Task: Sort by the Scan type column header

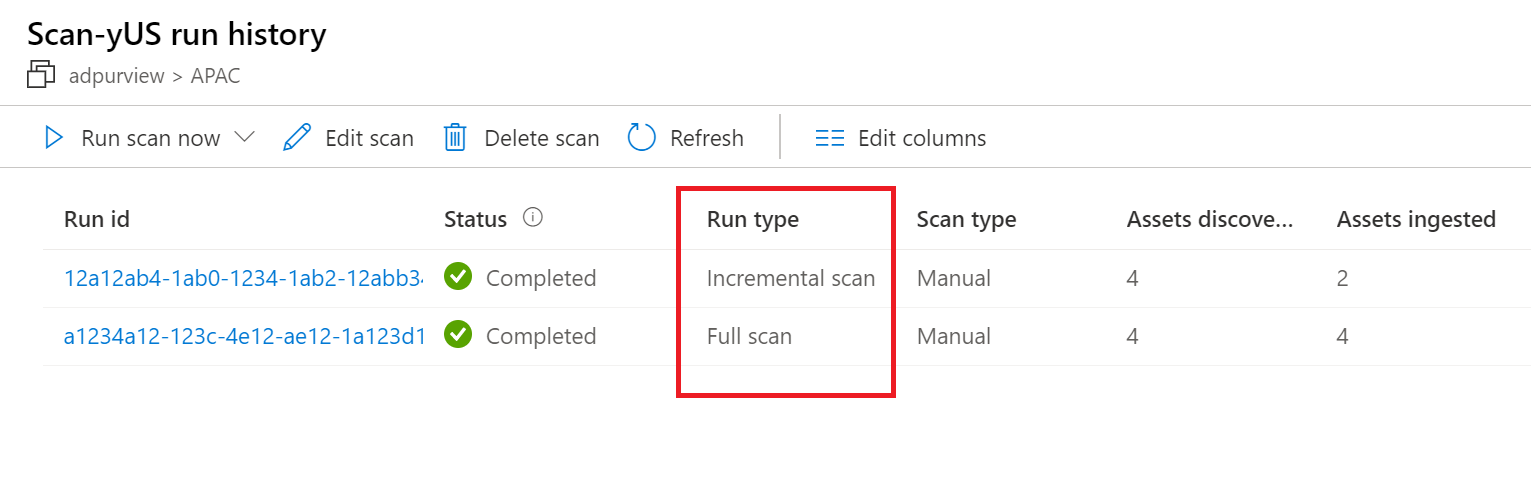Action: (966, 220)
